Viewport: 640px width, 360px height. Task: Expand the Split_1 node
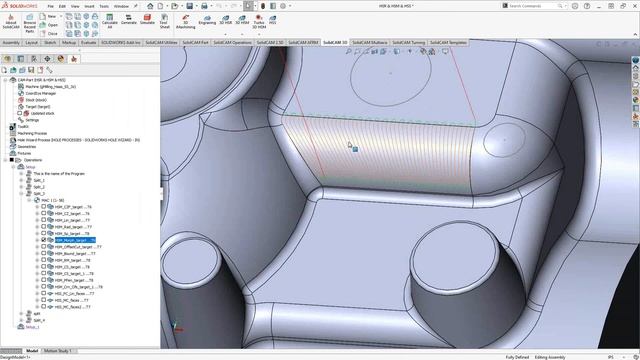coord(21,180)
